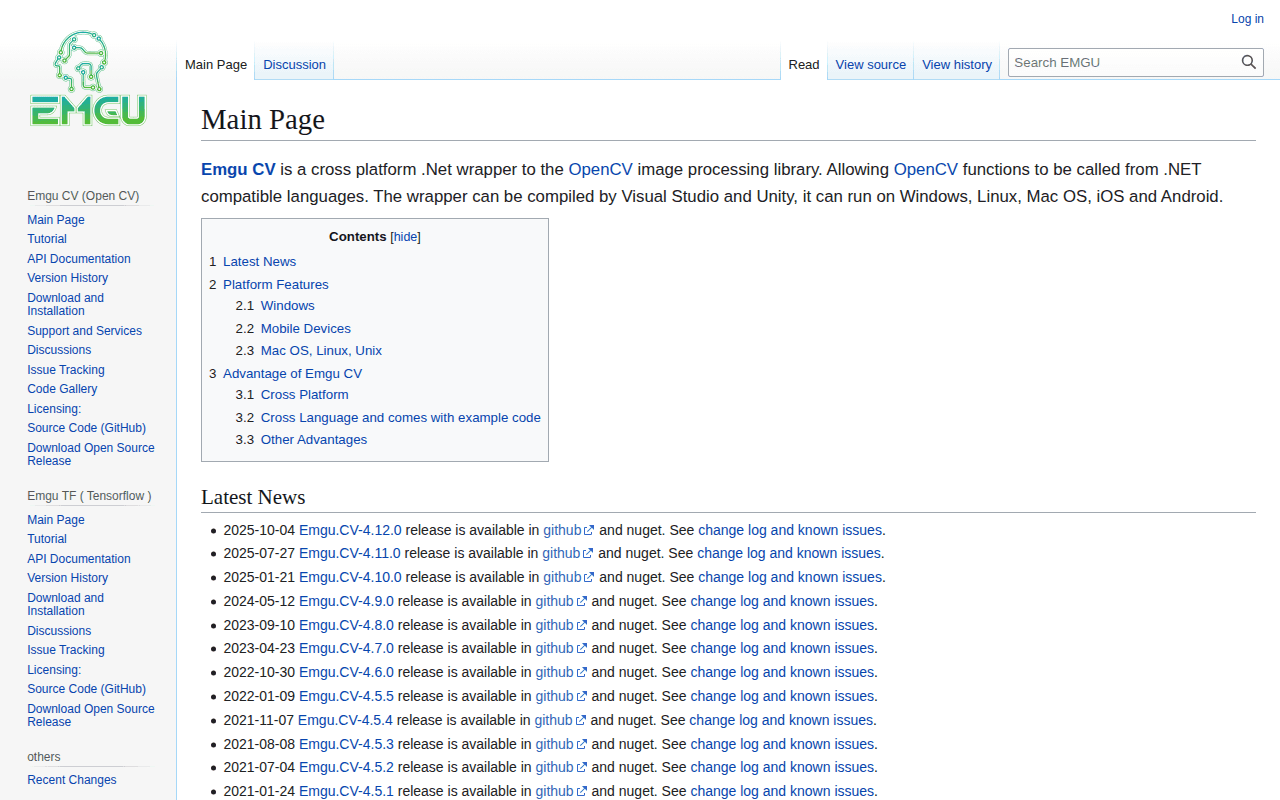This screenshot has width=1280, height=800.
Task: Open Tutorial under Emgu TF sidebar
Action: [47, 539]
